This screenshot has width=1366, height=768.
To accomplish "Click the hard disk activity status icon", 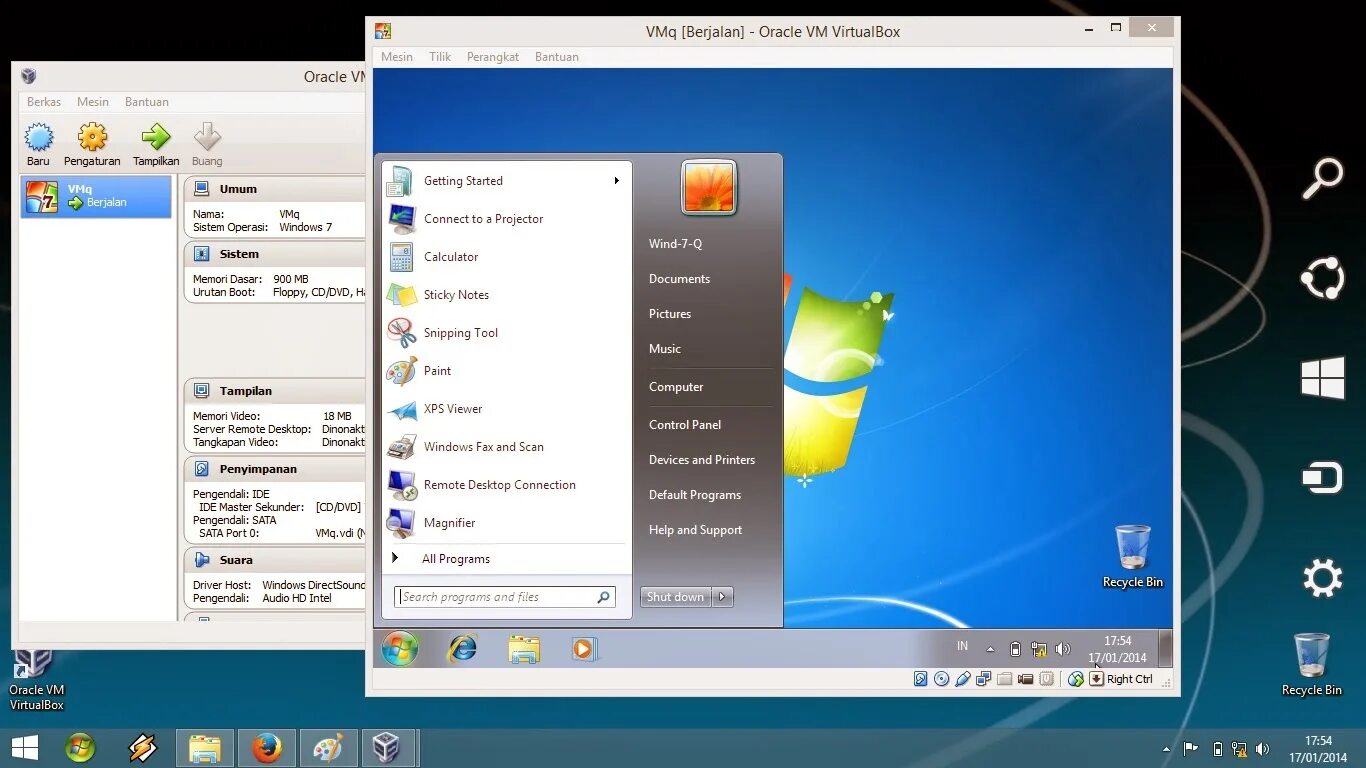I will [921, 679].
